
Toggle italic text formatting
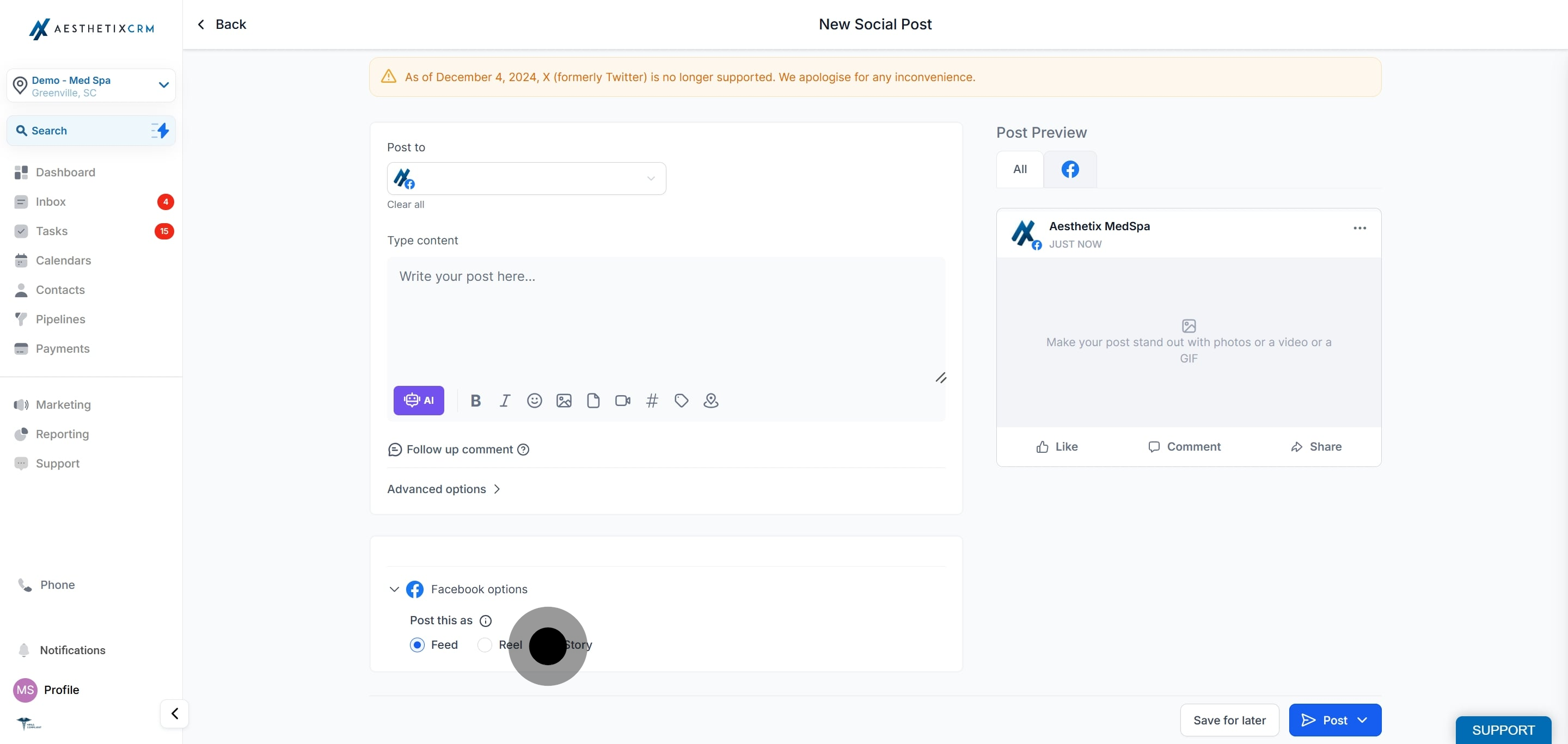(x=505, y=400)
